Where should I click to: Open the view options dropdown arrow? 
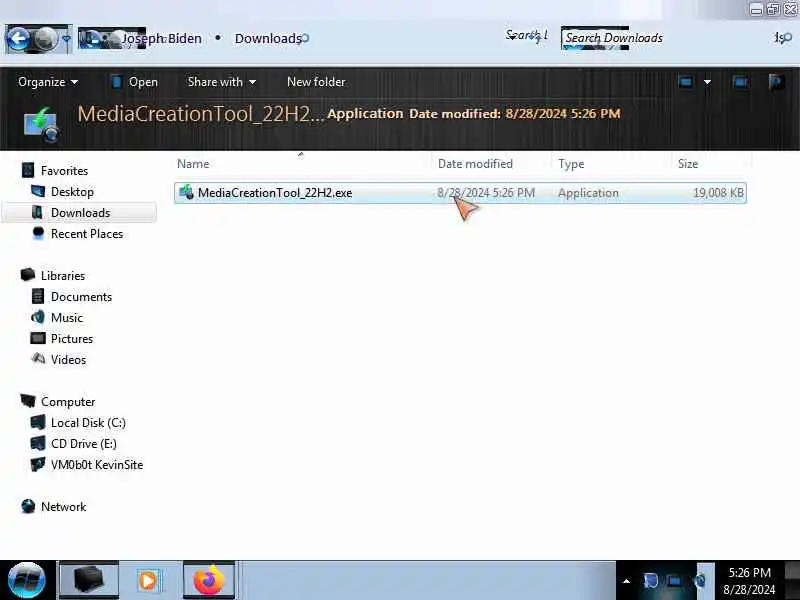point(707,82)
